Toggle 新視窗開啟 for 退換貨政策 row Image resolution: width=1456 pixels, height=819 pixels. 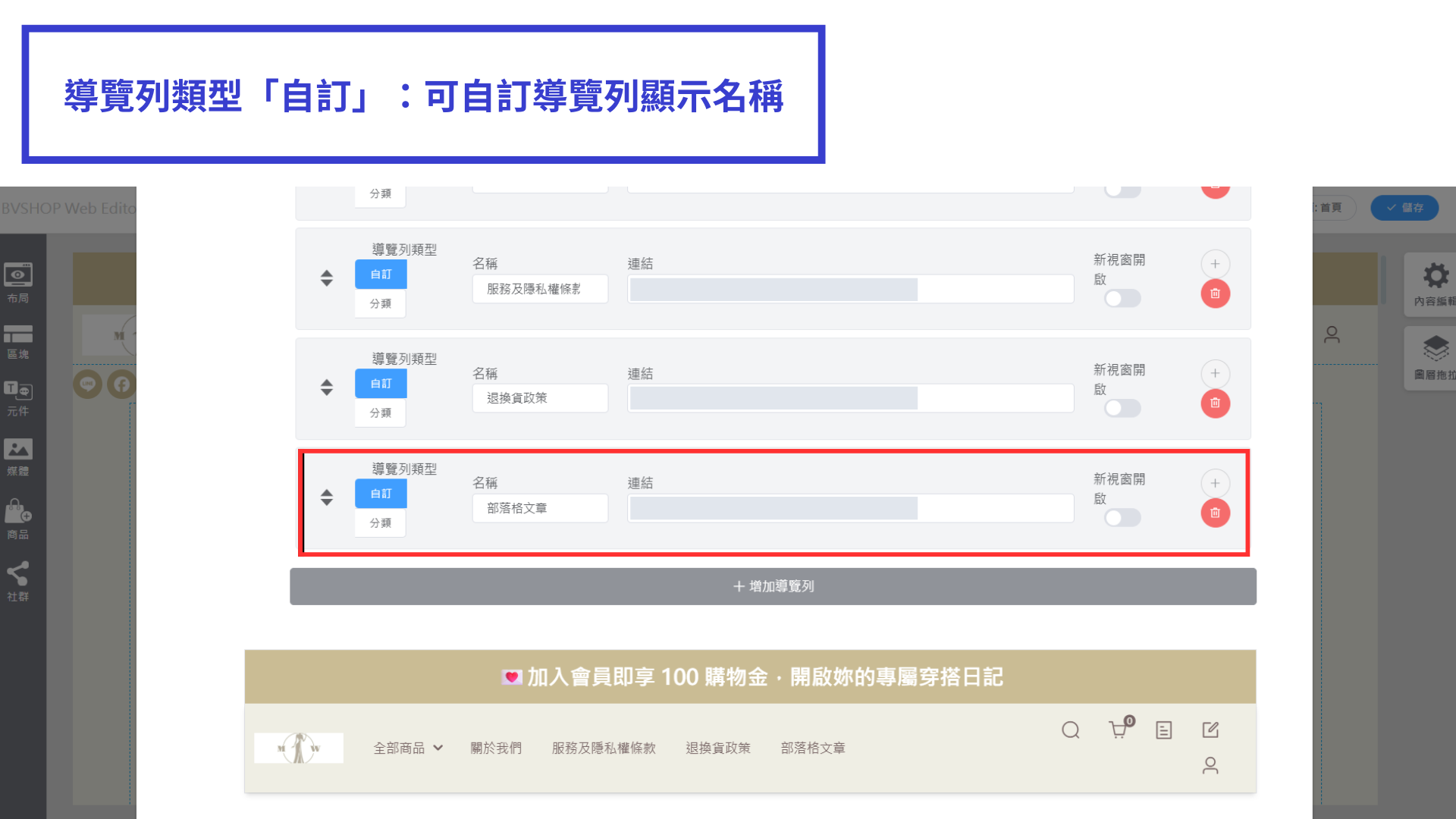[1122, 408]
